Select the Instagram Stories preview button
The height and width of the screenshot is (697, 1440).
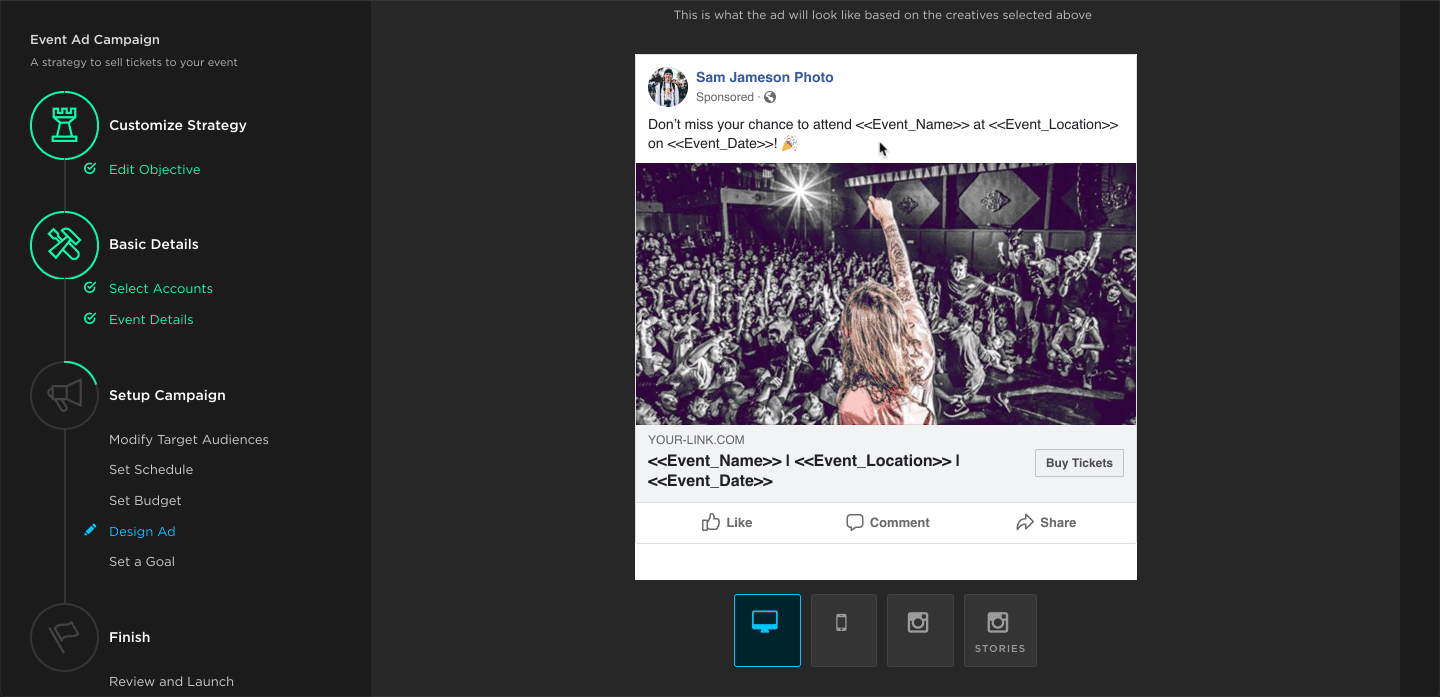[x=1000, y=630]
